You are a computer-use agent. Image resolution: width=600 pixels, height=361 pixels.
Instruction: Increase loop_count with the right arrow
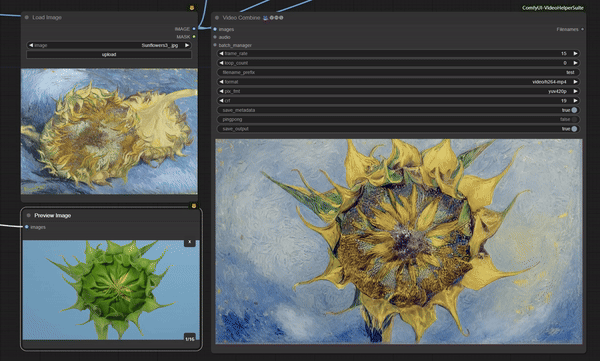(575, 63)
